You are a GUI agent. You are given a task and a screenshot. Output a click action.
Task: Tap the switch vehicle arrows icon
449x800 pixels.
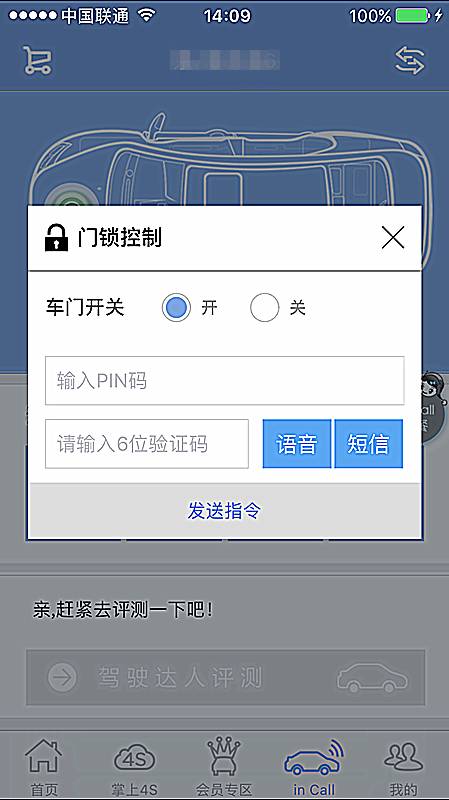(x=410, y=61)
